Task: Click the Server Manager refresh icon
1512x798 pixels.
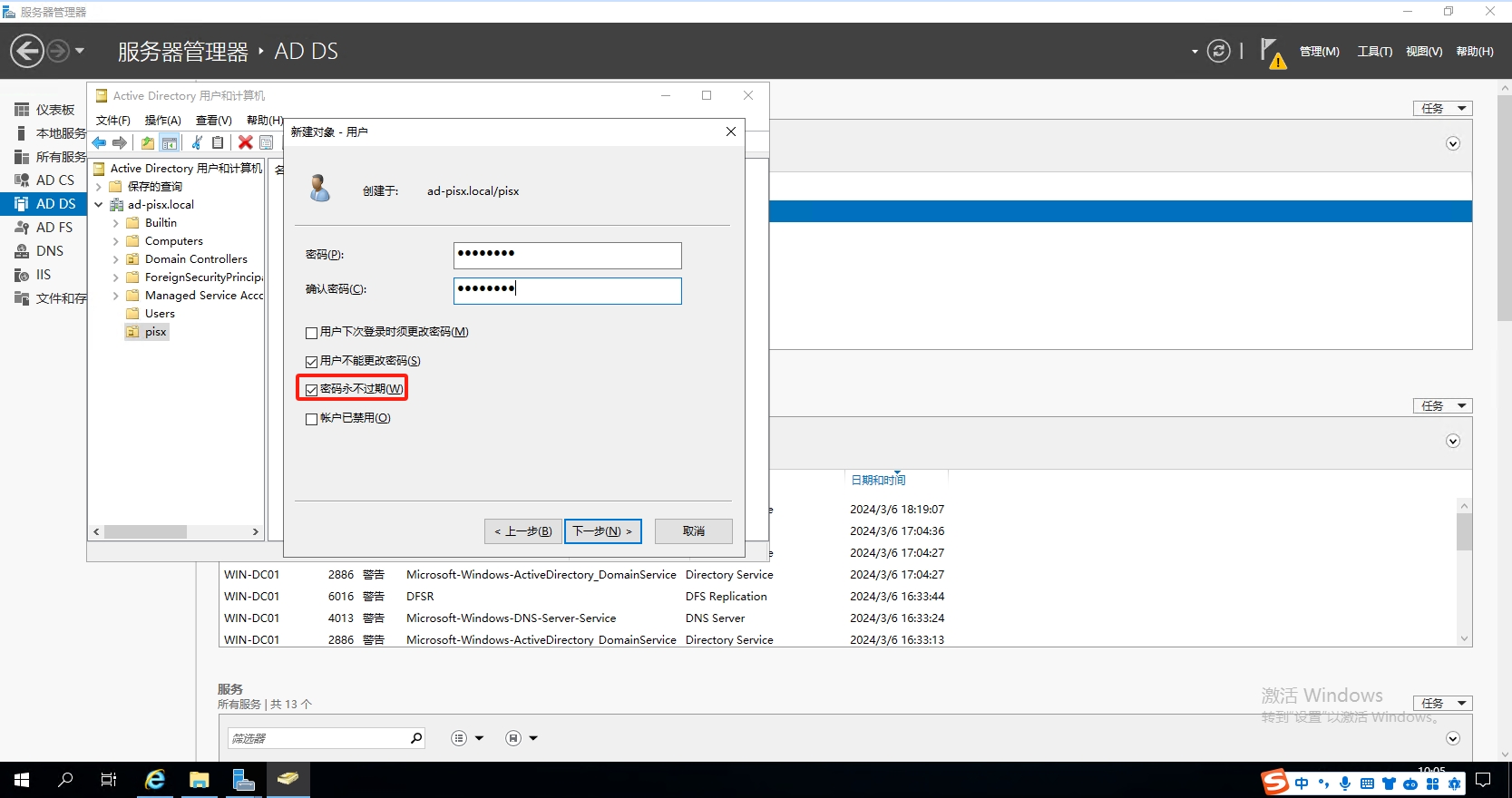Action: (x=1218, y=52)
